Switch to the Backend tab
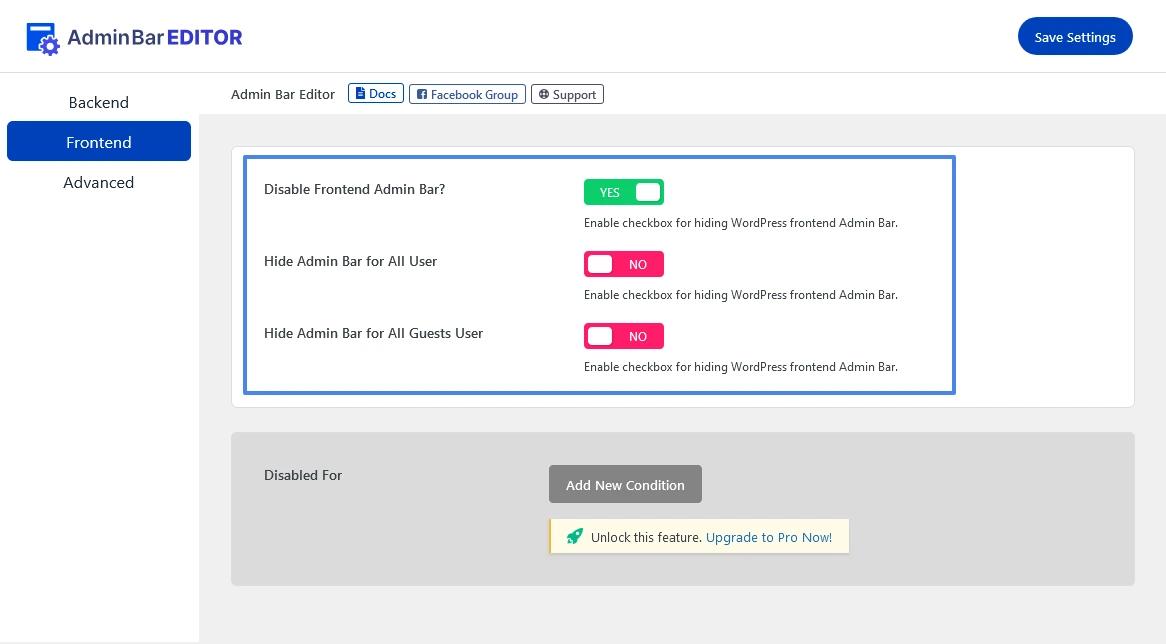 98,102
